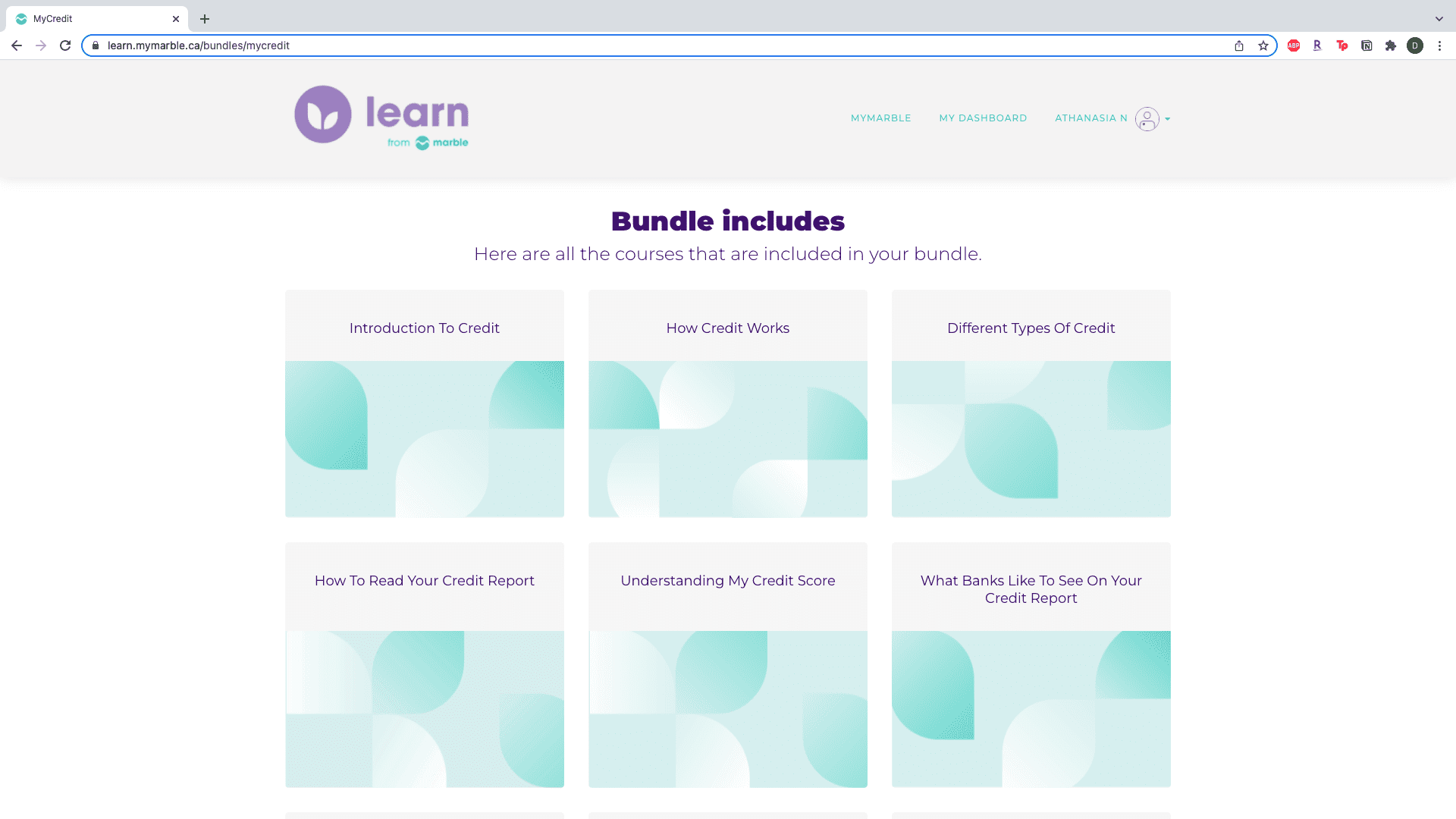Open the Notion extension icon
The image size is (1456, 819).
[1367, 45]
